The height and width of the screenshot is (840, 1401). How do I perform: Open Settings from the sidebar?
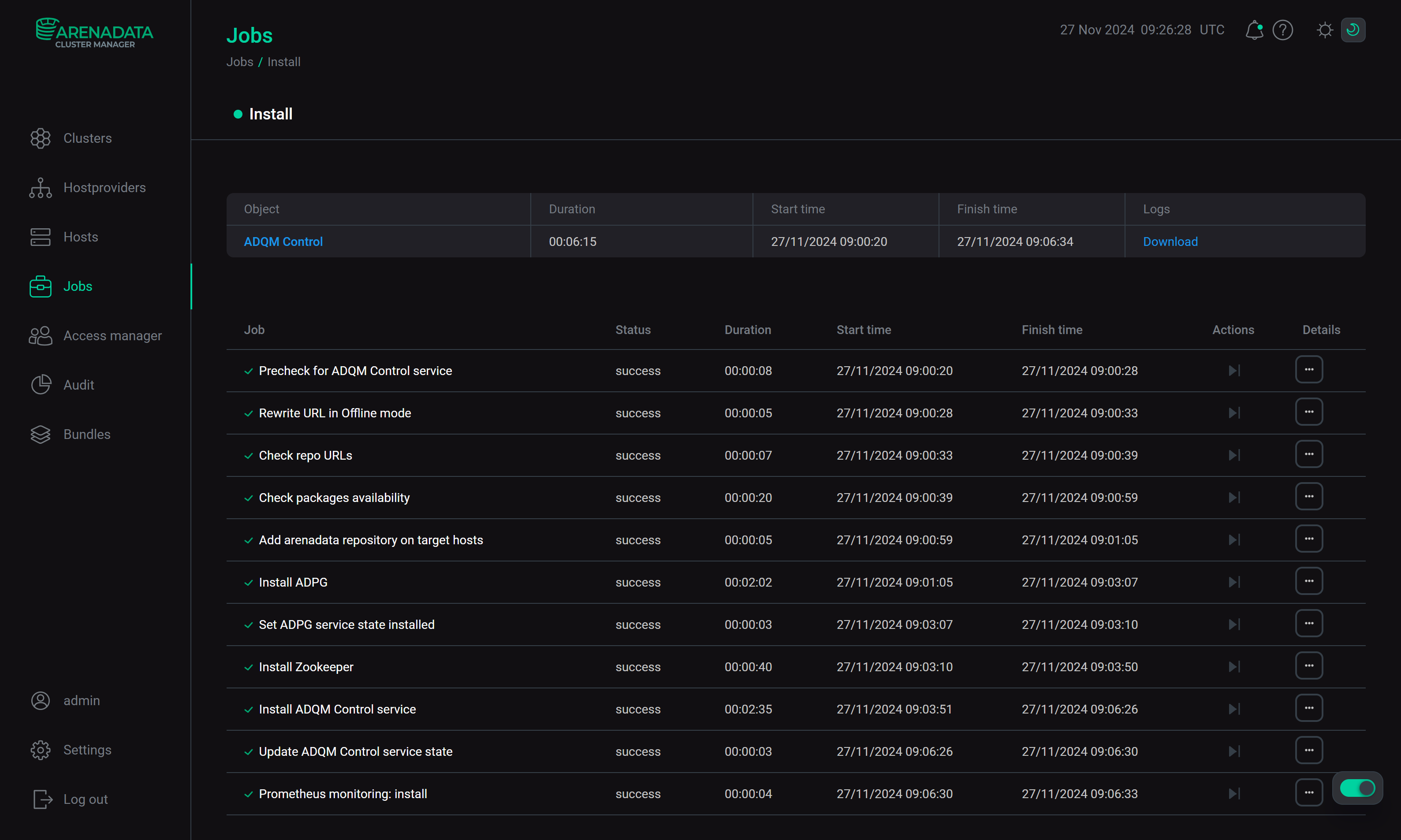[x=87, y=750]
